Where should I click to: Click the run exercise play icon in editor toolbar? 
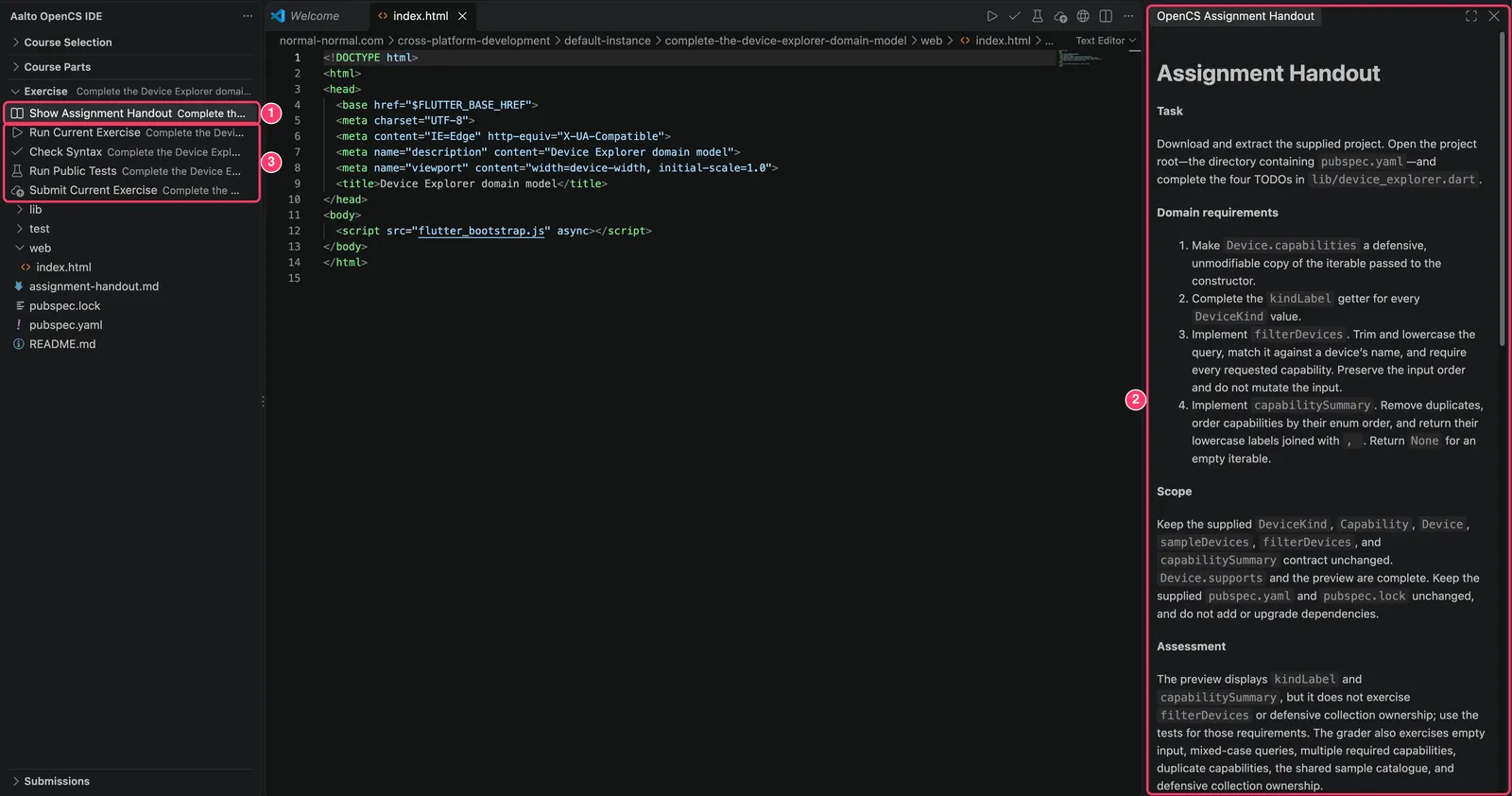991,16
